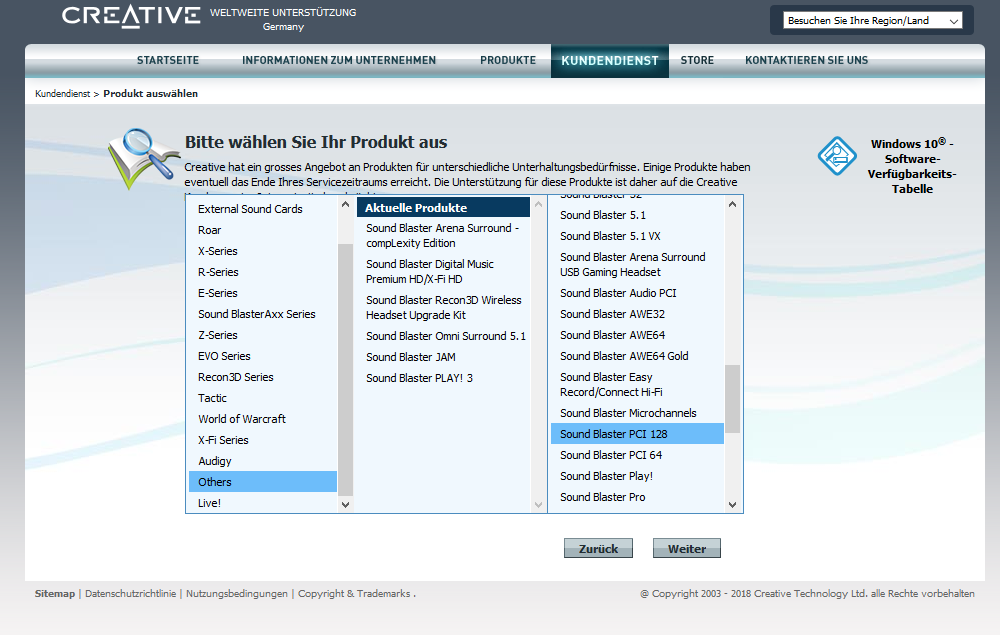The height and width of the screenshot is (635, 1000).
Task: Open Kontaktieren Sie uns menu
Action: 806,60
